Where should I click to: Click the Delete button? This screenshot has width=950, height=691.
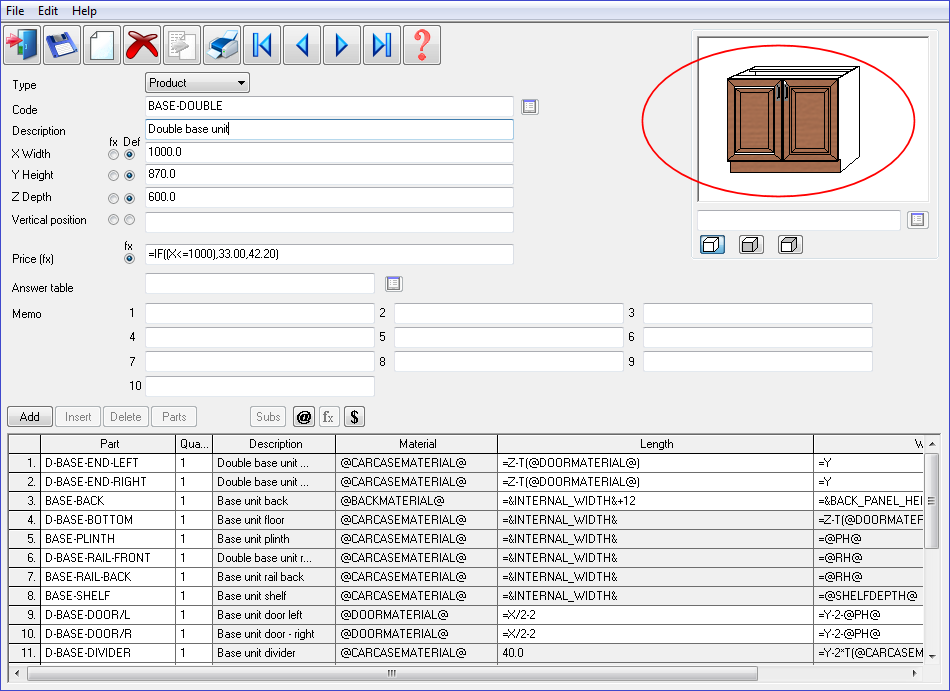click(125, 417)
